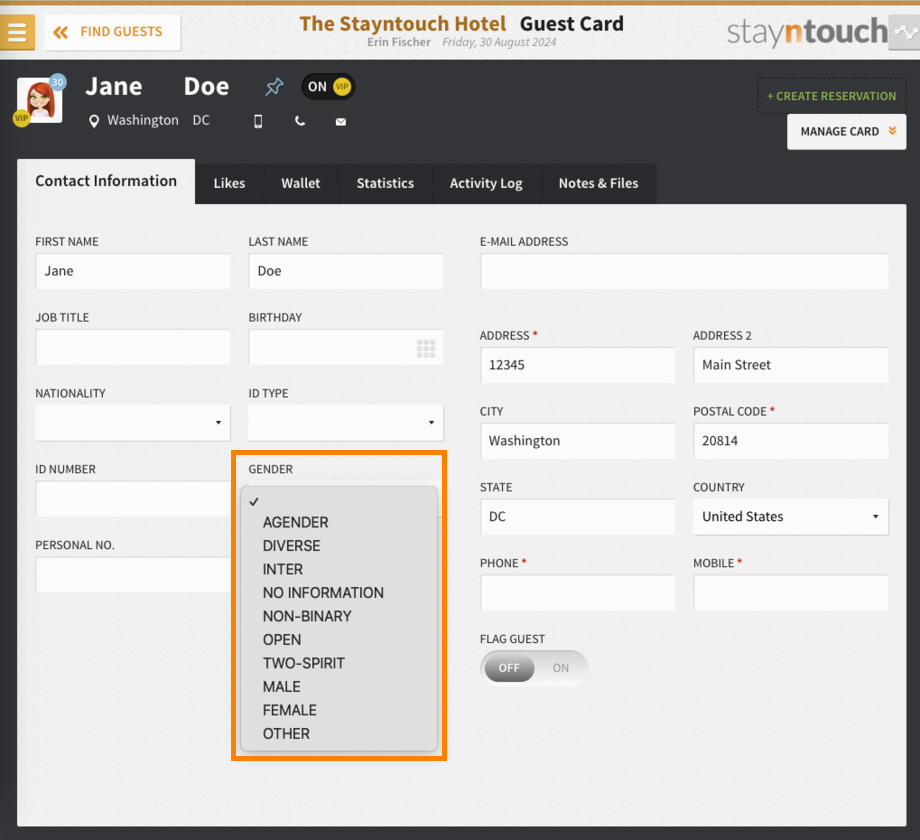Viewport: 920px width, 840px height.
Task: Click the First Name field with Jane
Action: tap(133, 271)
